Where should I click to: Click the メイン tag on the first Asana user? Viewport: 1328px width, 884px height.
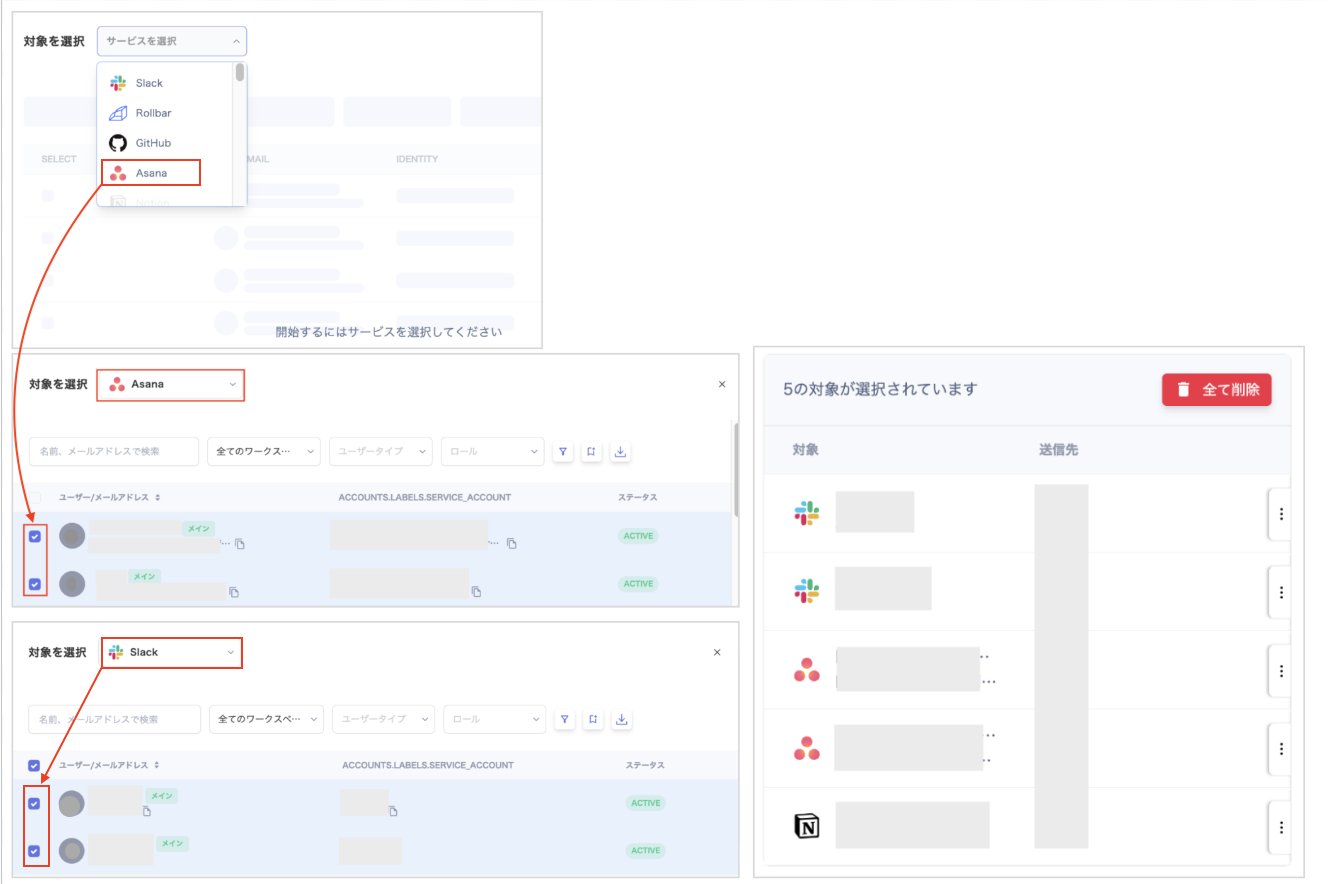[x=198, y=528]
